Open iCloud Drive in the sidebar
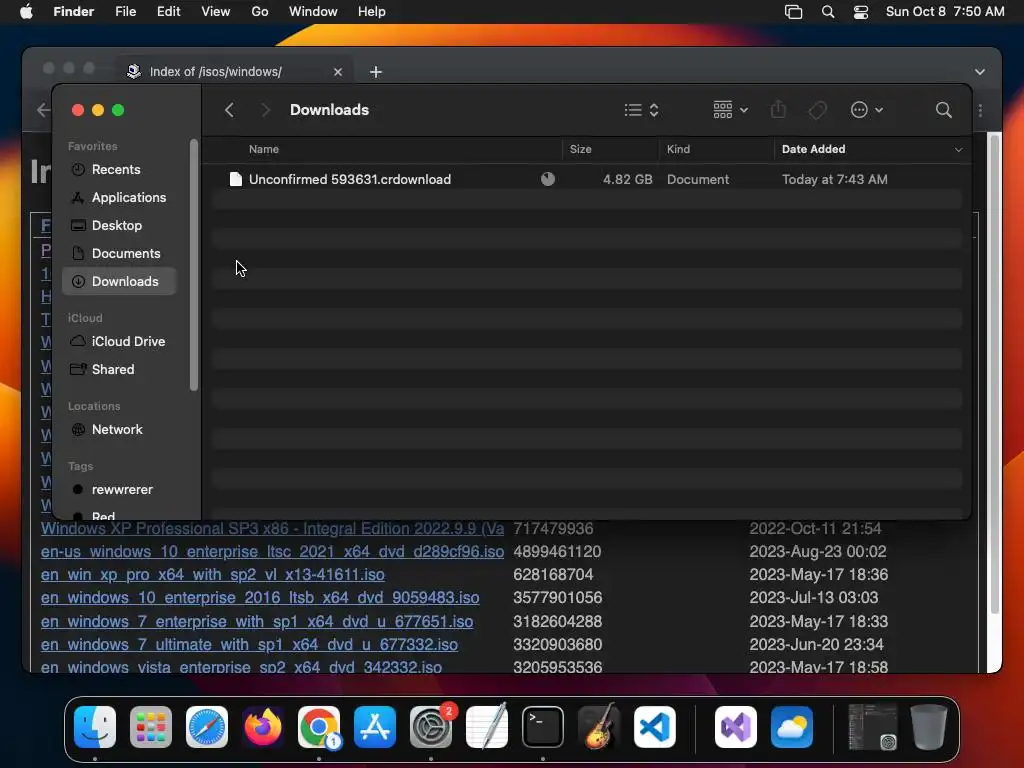This screenshot has width=1024, height=768. click(x=119, y=342)
